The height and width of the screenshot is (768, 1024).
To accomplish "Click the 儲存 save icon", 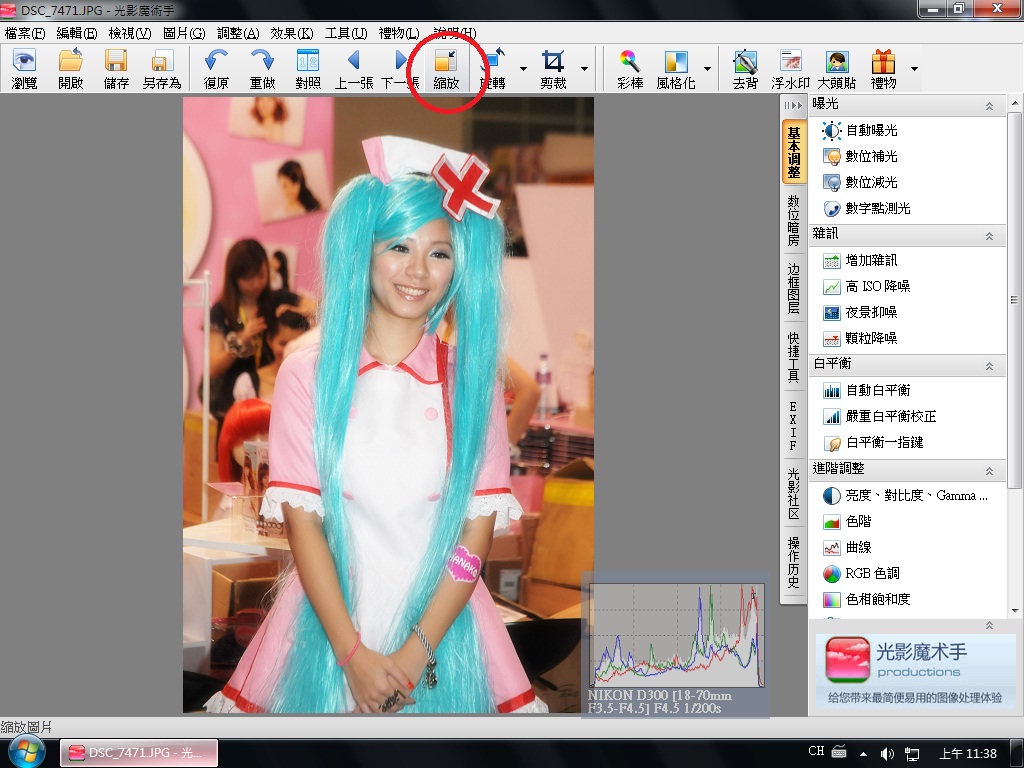I will click(x=116, y=69).
